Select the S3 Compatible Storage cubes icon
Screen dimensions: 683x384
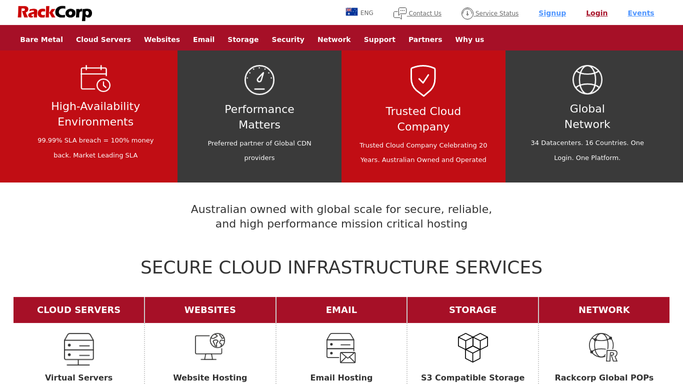(473, 347)
